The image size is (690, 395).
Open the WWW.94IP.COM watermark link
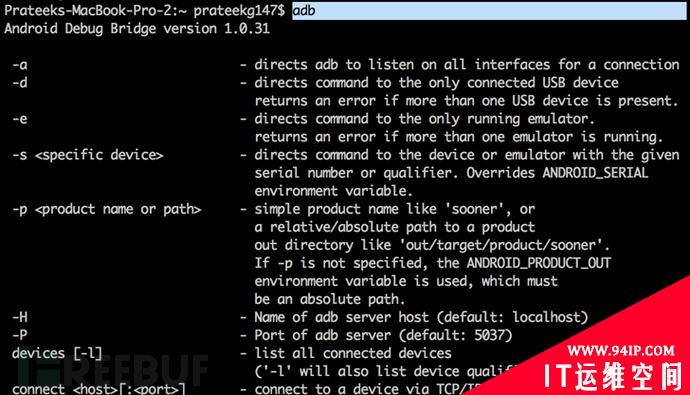coord(621,351)
